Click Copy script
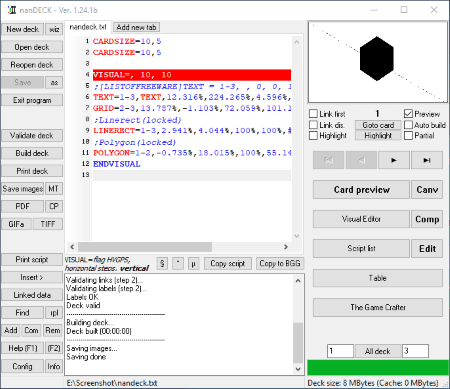The width and height of the screenshot is (450, 389). (228, 264)
